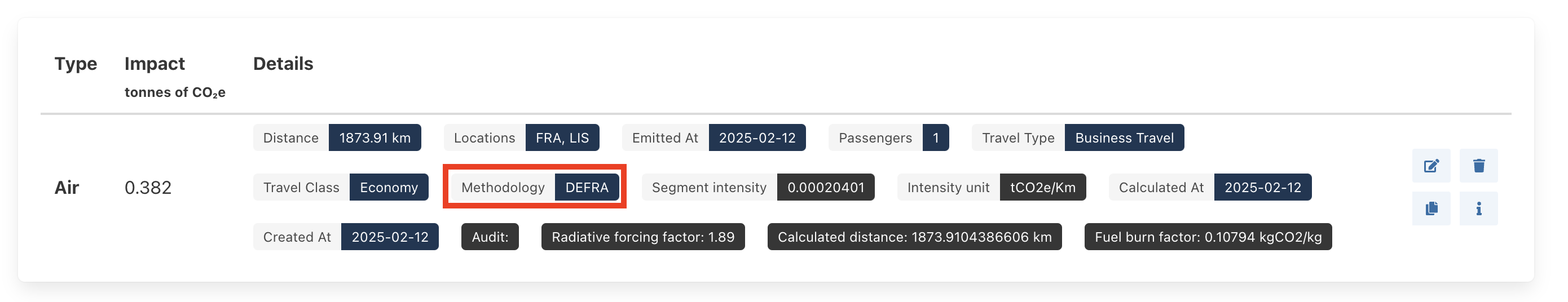The image size is (1568, 302).
Task: Click the 0.382 impact value
Action: (x=148, y=187)
